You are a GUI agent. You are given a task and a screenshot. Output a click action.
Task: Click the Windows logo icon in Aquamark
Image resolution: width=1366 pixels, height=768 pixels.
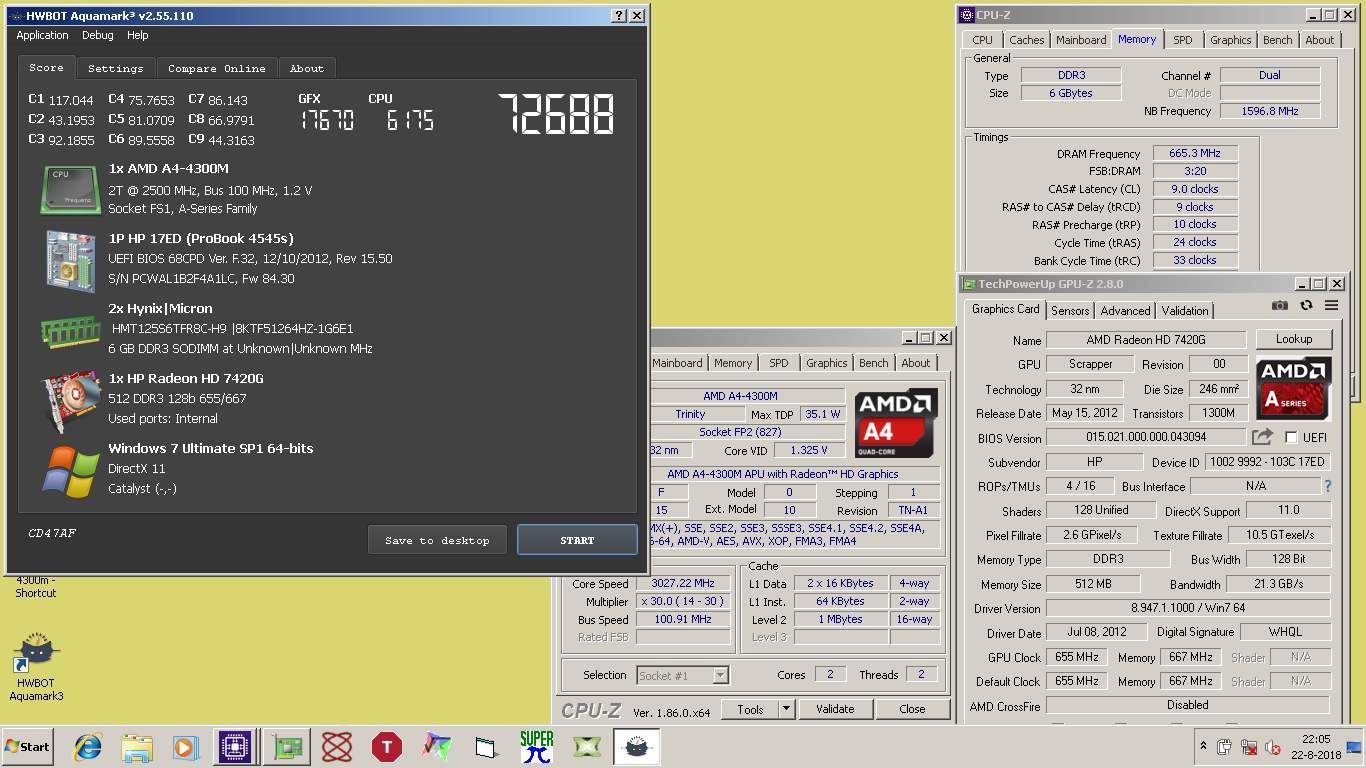tap(70, 472)
